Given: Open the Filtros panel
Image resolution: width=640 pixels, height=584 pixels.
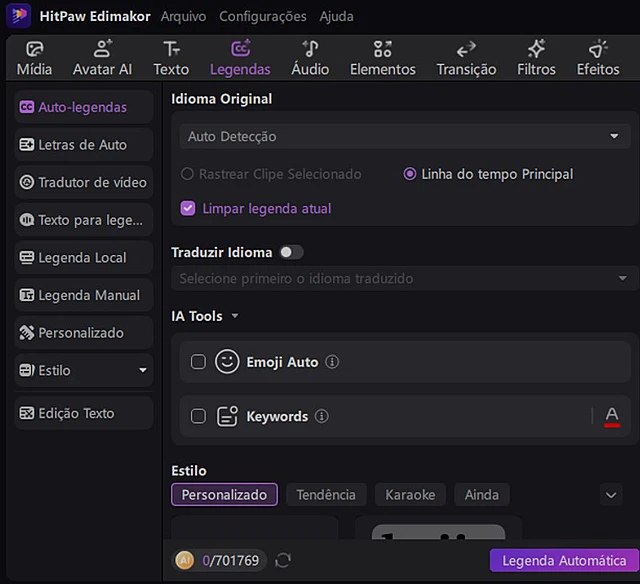Looking at the screenshot, I should pos(536,58).
